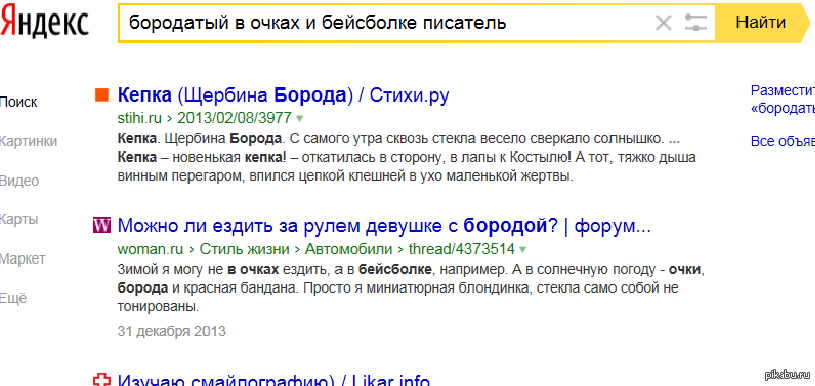Clear the search query with X icon
This screenshot has height=386, width=815.
(664, 23)
